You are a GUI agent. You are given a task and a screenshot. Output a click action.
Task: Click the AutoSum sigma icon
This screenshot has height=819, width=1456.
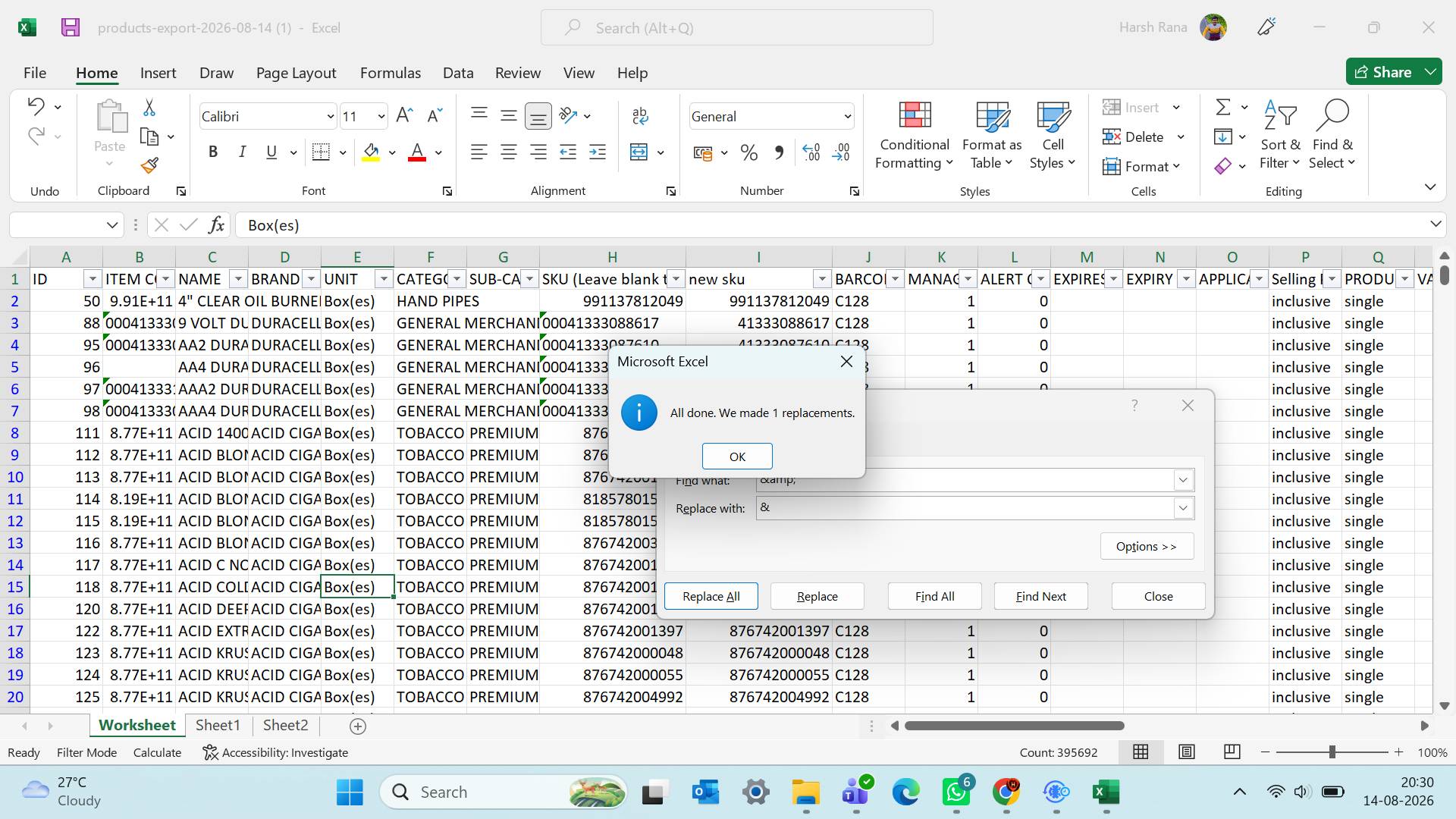[x=1223, y=107]
